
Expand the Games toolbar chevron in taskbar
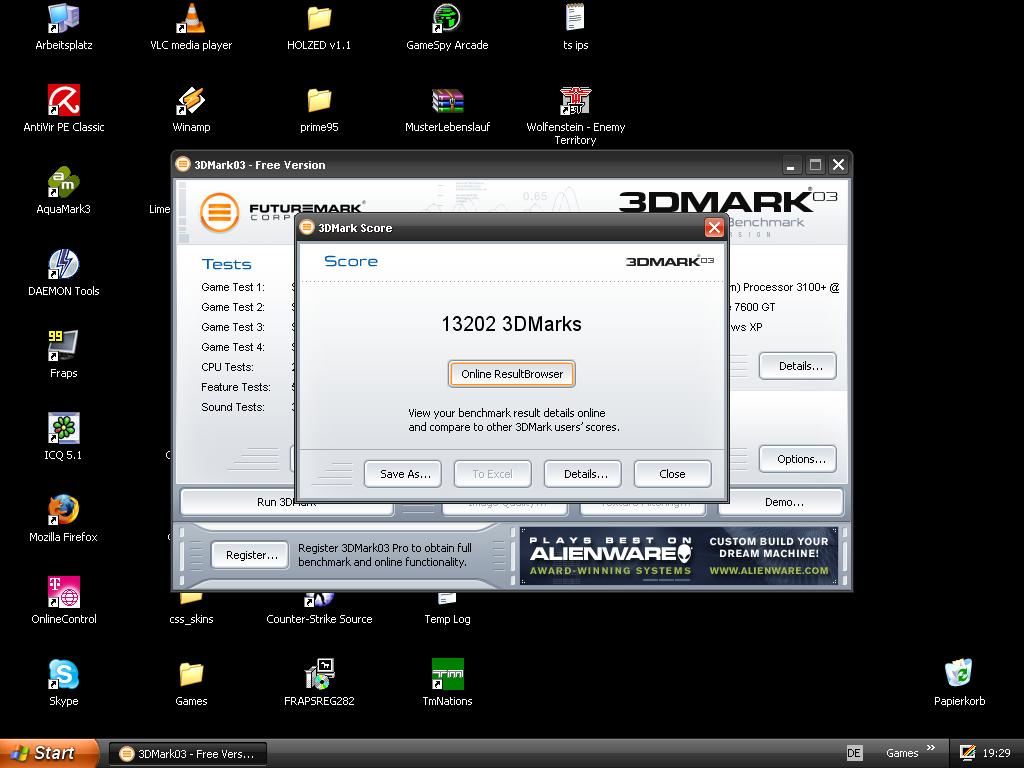931,748
